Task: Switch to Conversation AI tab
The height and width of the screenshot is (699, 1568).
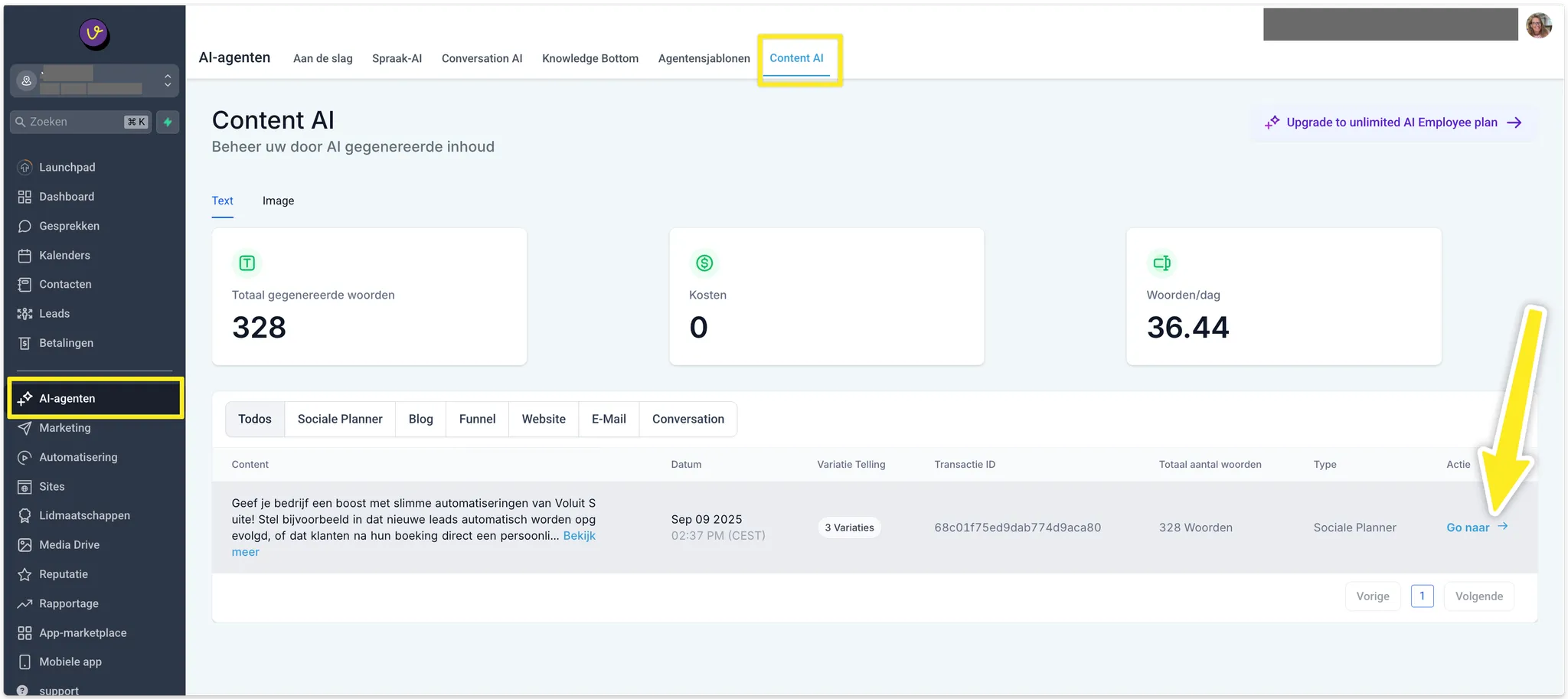Action: pyautogui.click(x=482, y=58)
